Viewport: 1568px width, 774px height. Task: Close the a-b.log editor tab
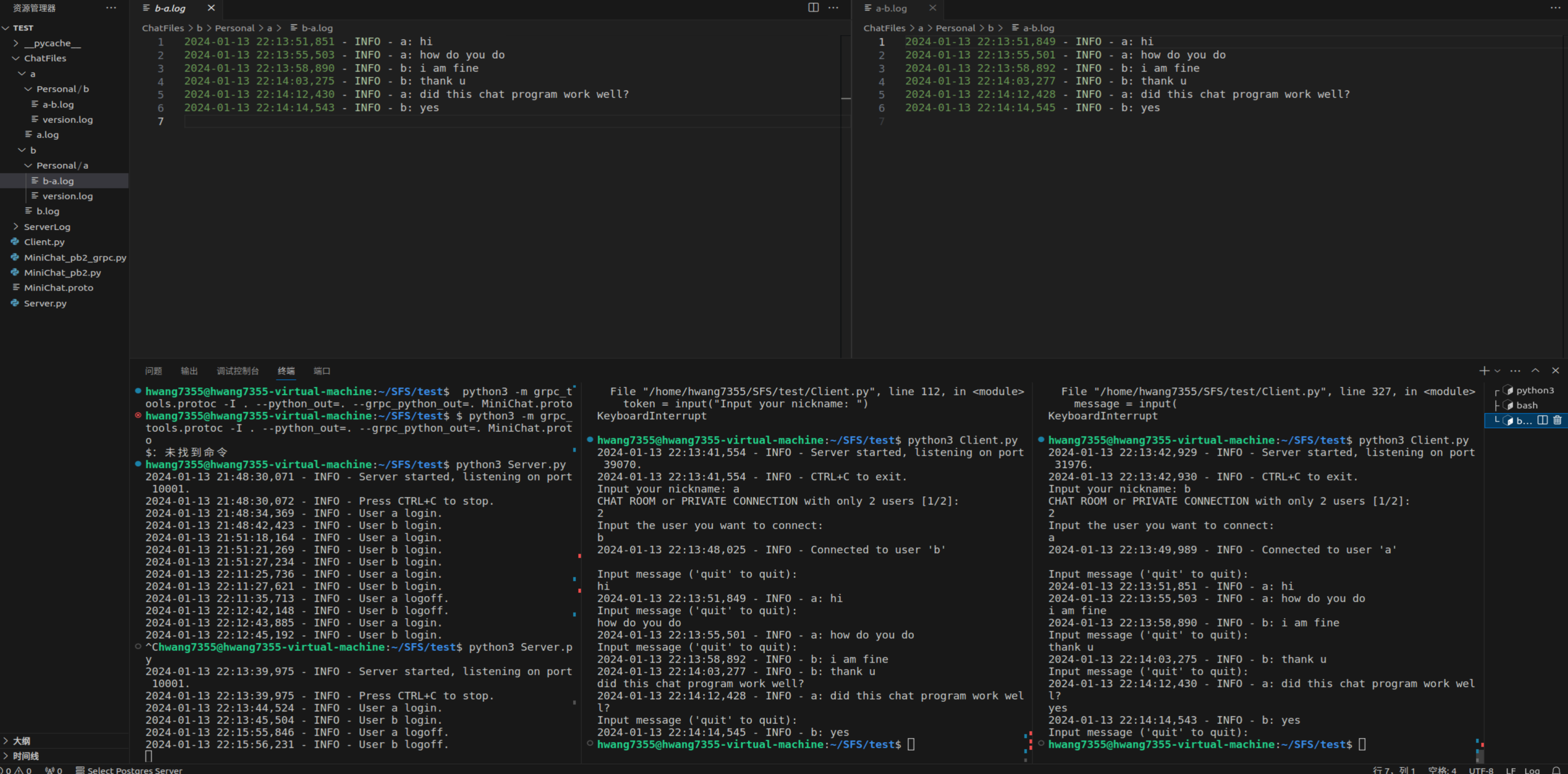point(933,8)
